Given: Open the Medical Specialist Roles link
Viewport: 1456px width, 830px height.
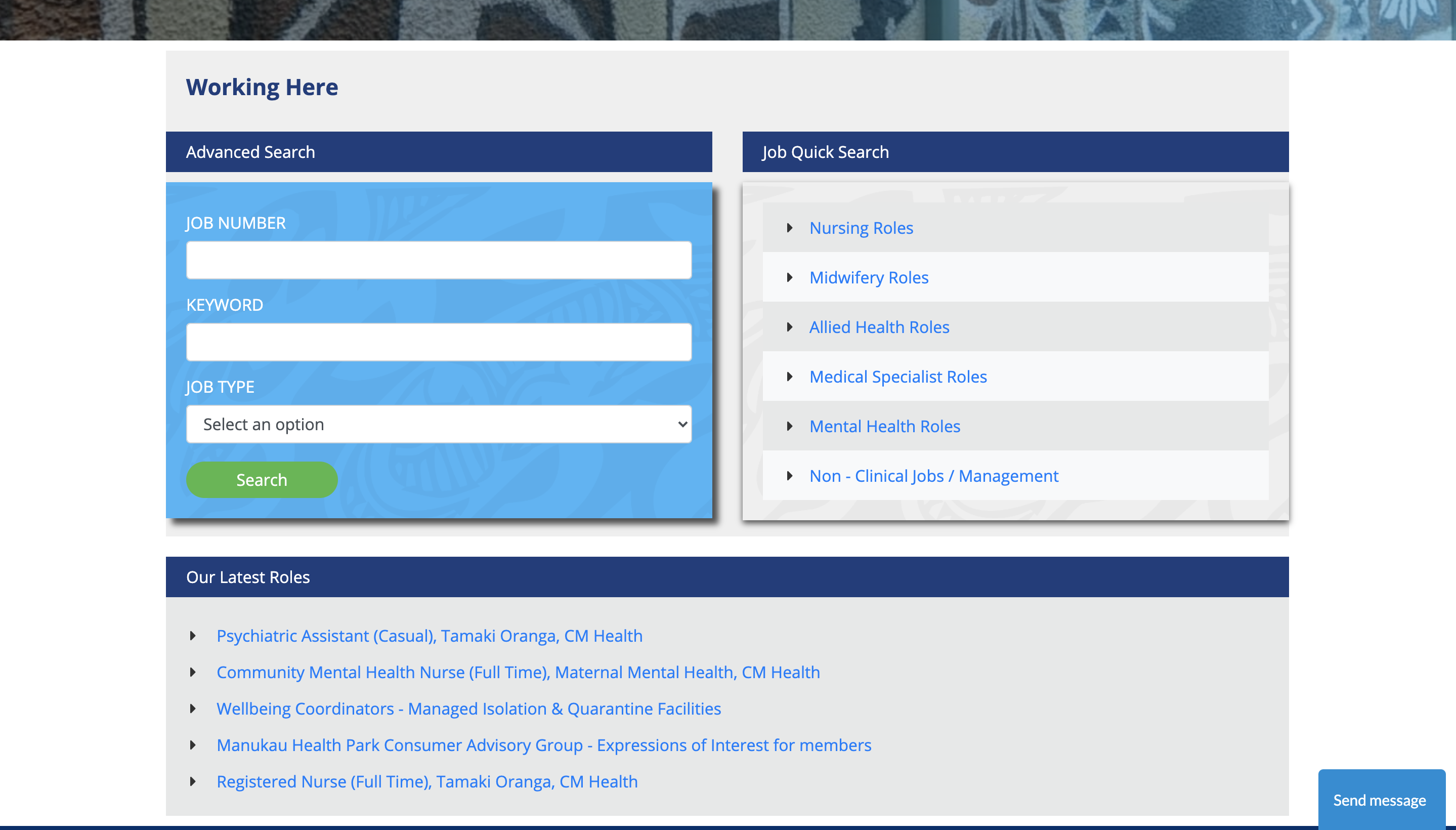Looking at the screenshot, I should click(x=897, y=377).
